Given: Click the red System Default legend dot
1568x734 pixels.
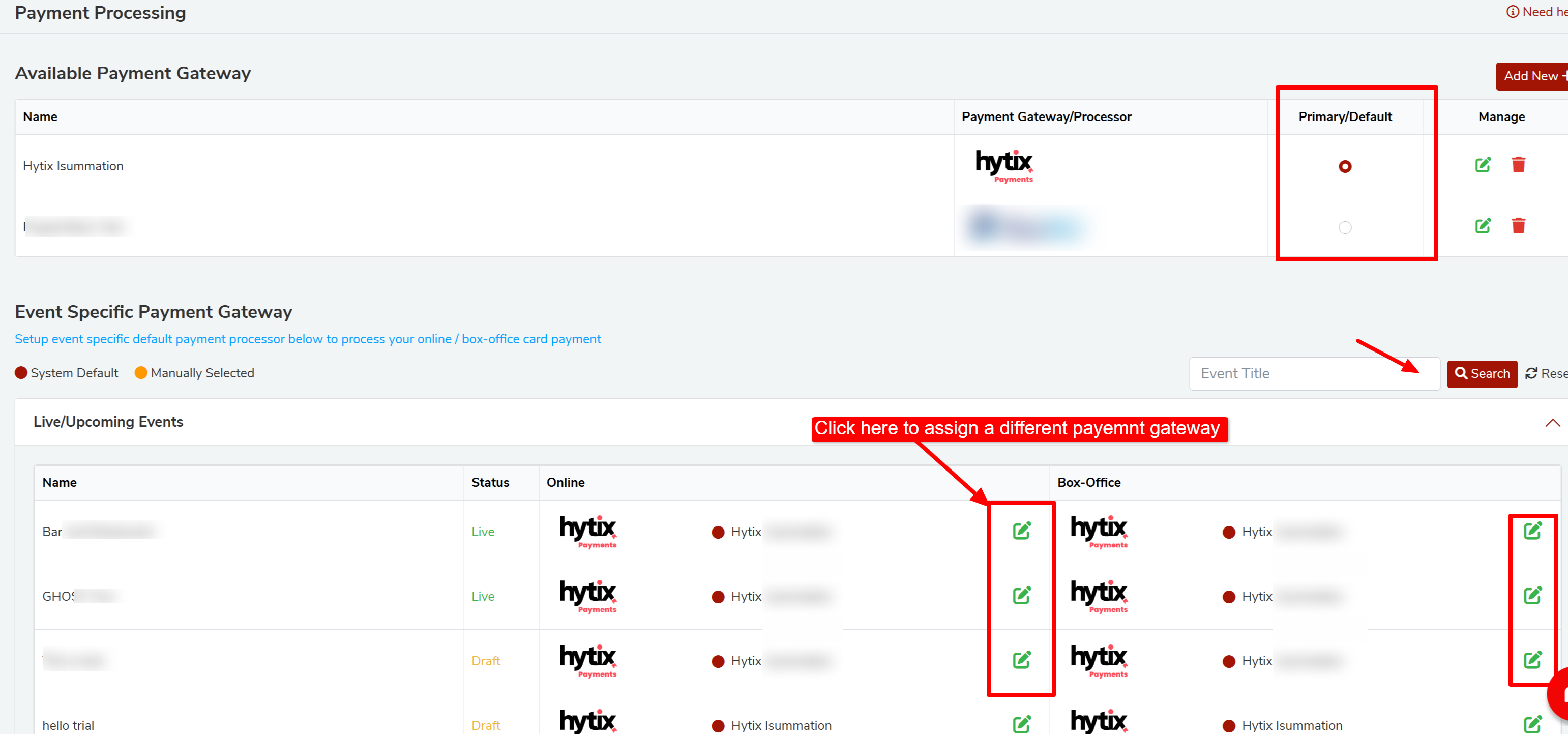Looking at the screenshot, I should pyautogui.click(x=21, y=372).
